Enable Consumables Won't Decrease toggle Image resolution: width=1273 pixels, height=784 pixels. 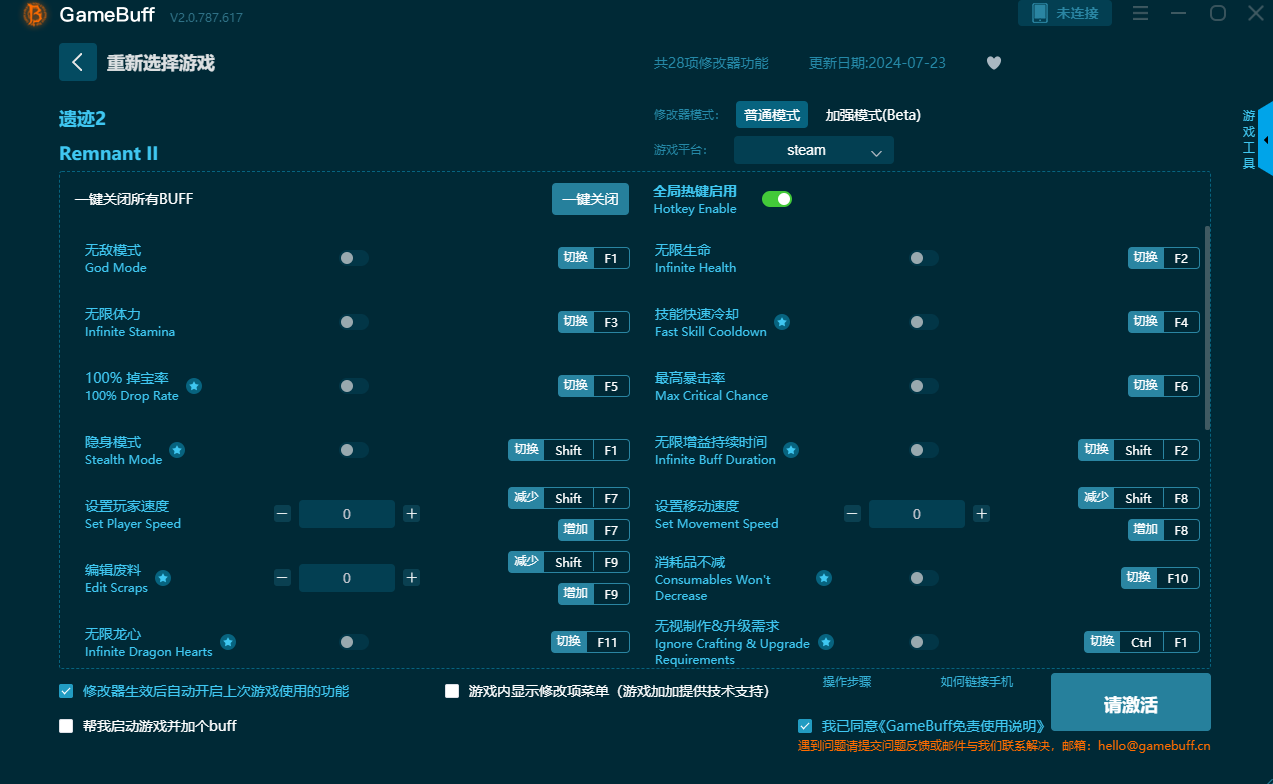924,578
